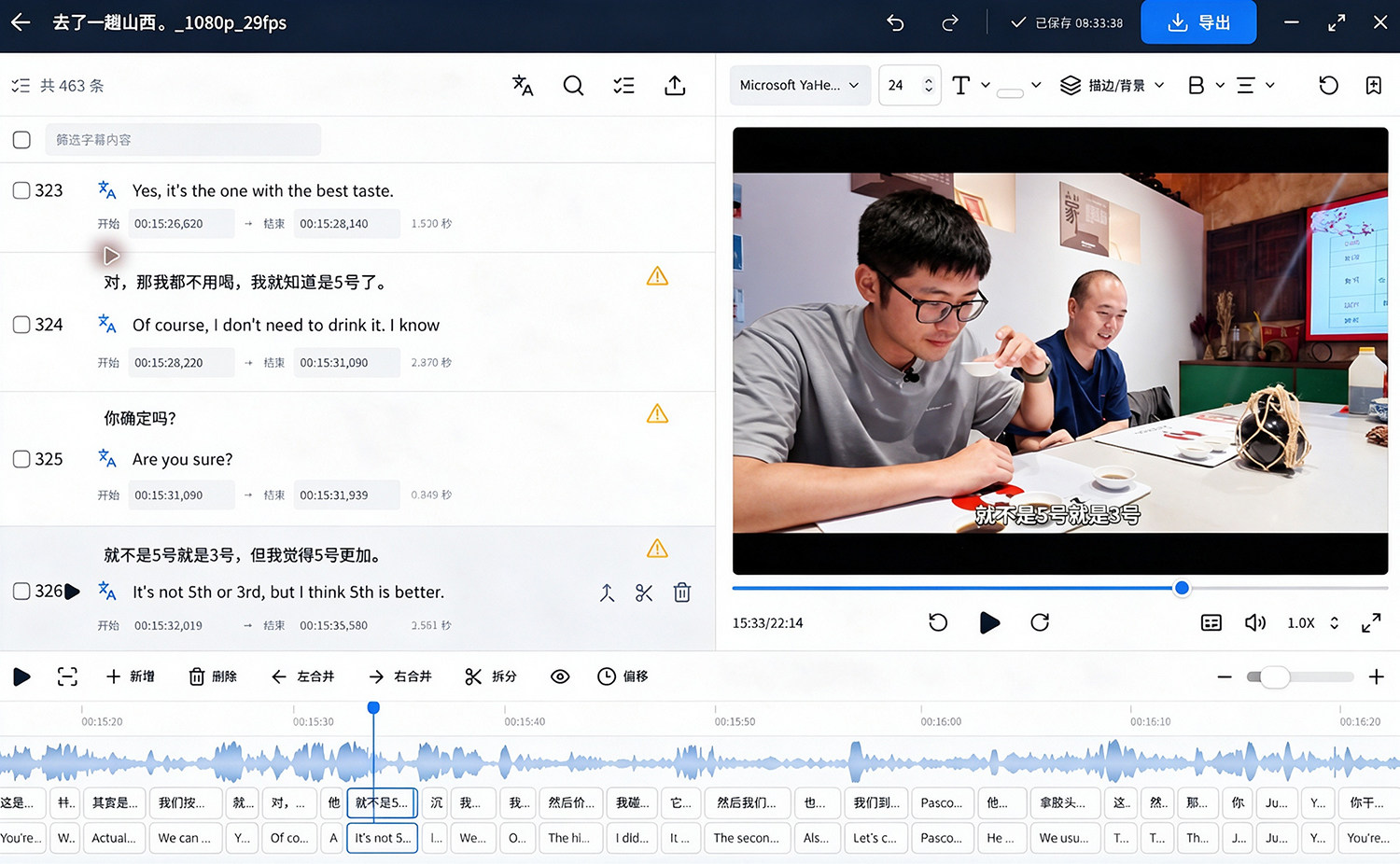Viewport: 1400px width, 864px height.
Task: Click the warning icon on subtitle 324
Action: tap(657, 276)
